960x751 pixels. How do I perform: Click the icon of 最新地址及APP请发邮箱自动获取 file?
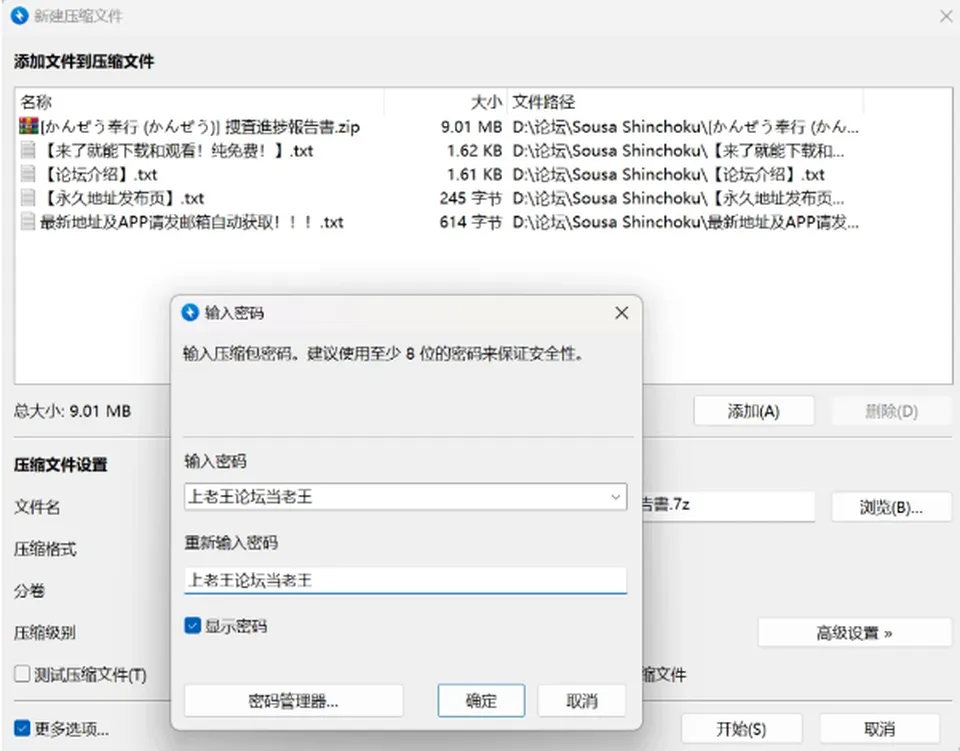28,222
